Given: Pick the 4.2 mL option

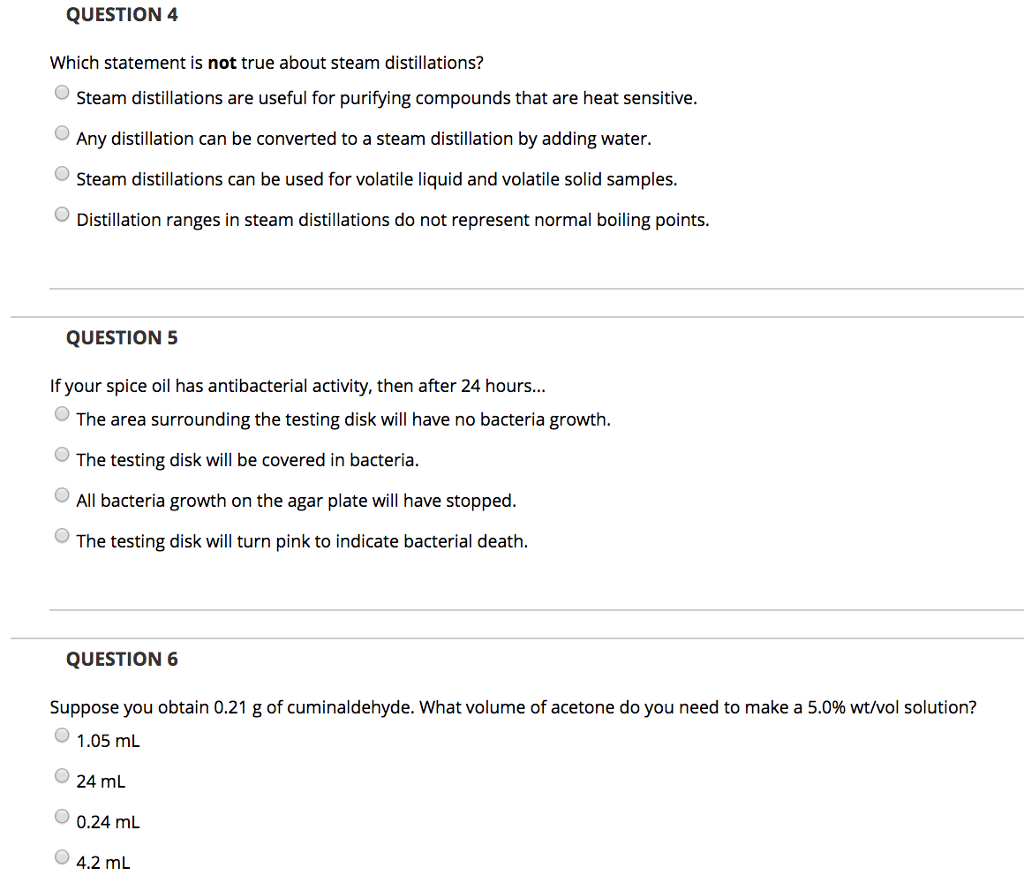Looking at the screenshot, I should pos(61,856).
